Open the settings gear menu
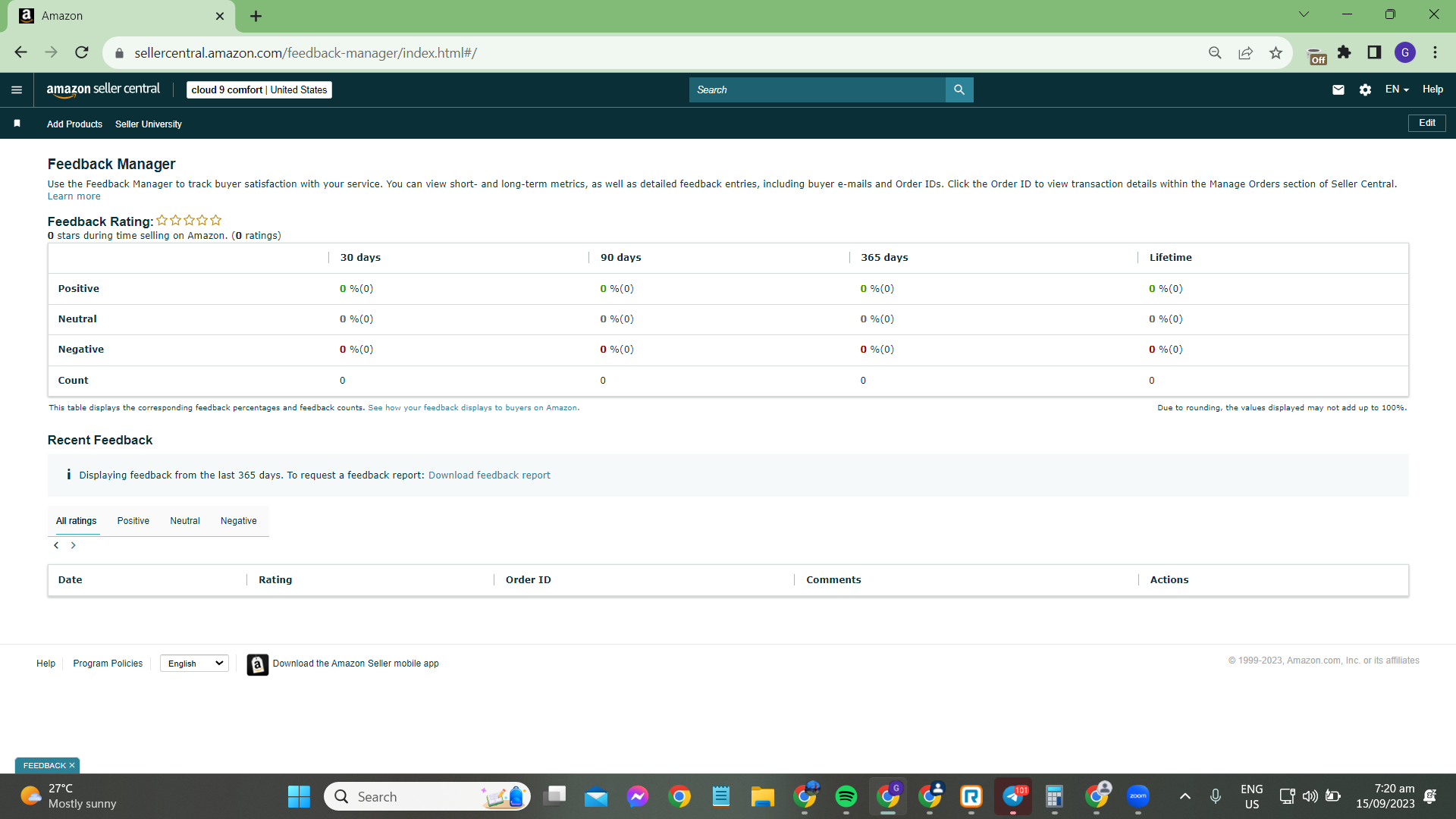This screenshot has height=819, width=1456. coord(1365,89)
